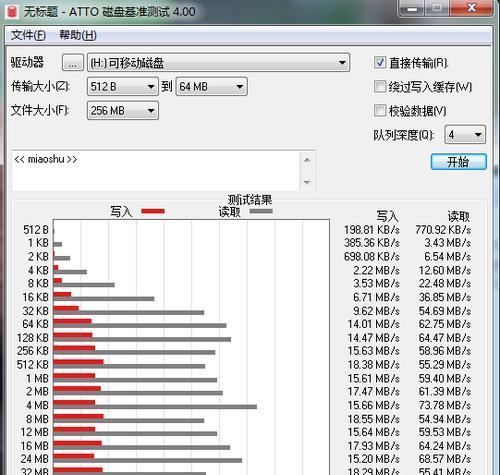Click into the << miaoshu >> description field
Screen dimensions: 500x475
156,171
